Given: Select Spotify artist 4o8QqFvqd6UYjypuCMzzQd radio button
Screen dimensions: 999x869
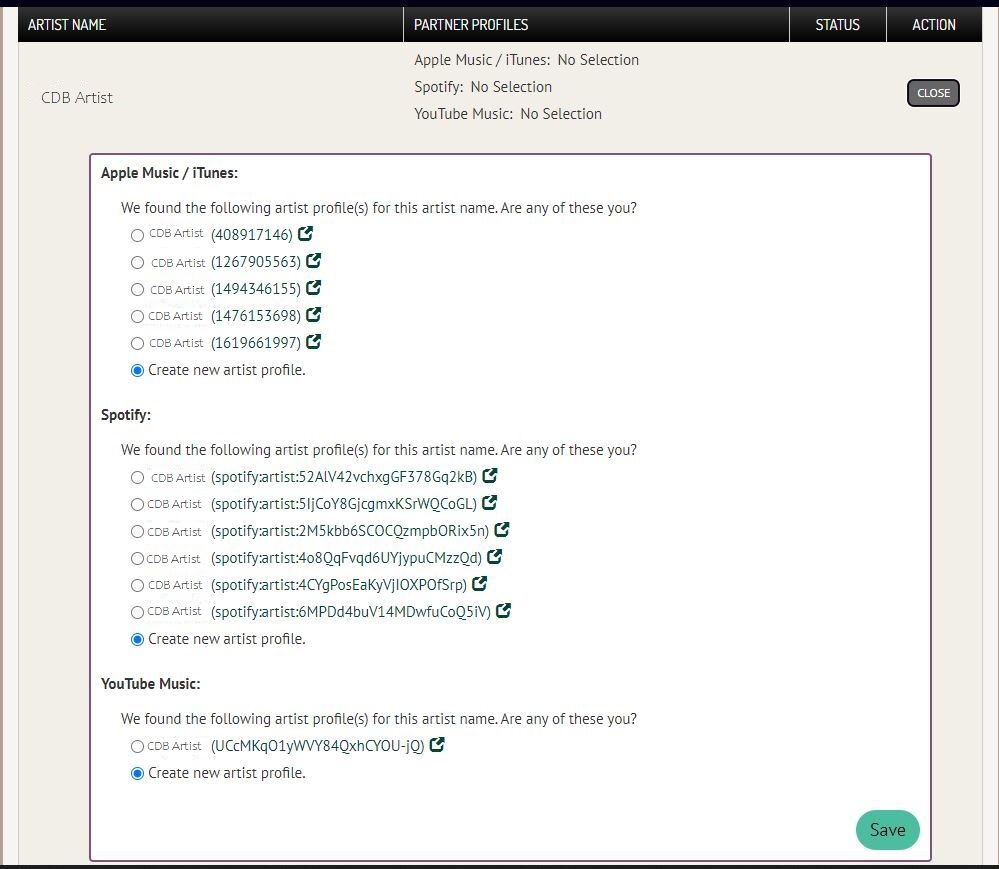Looking at the screenshot, I should [137, 558].
